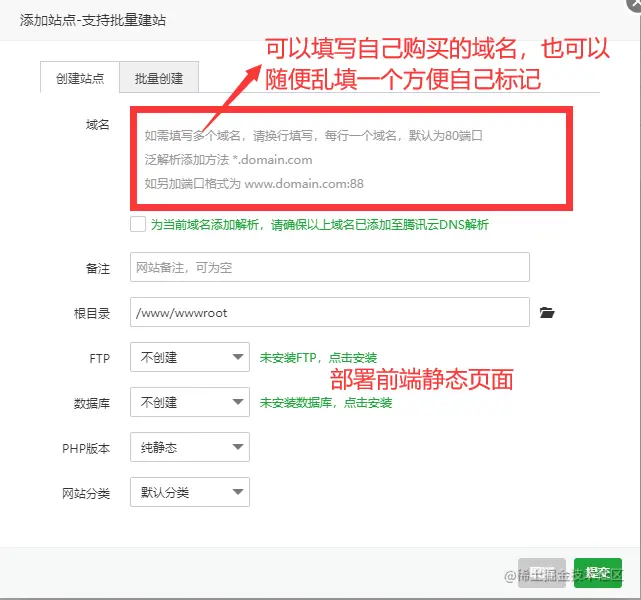
Task: Click the green submit button
Action: tap(598, 573)
